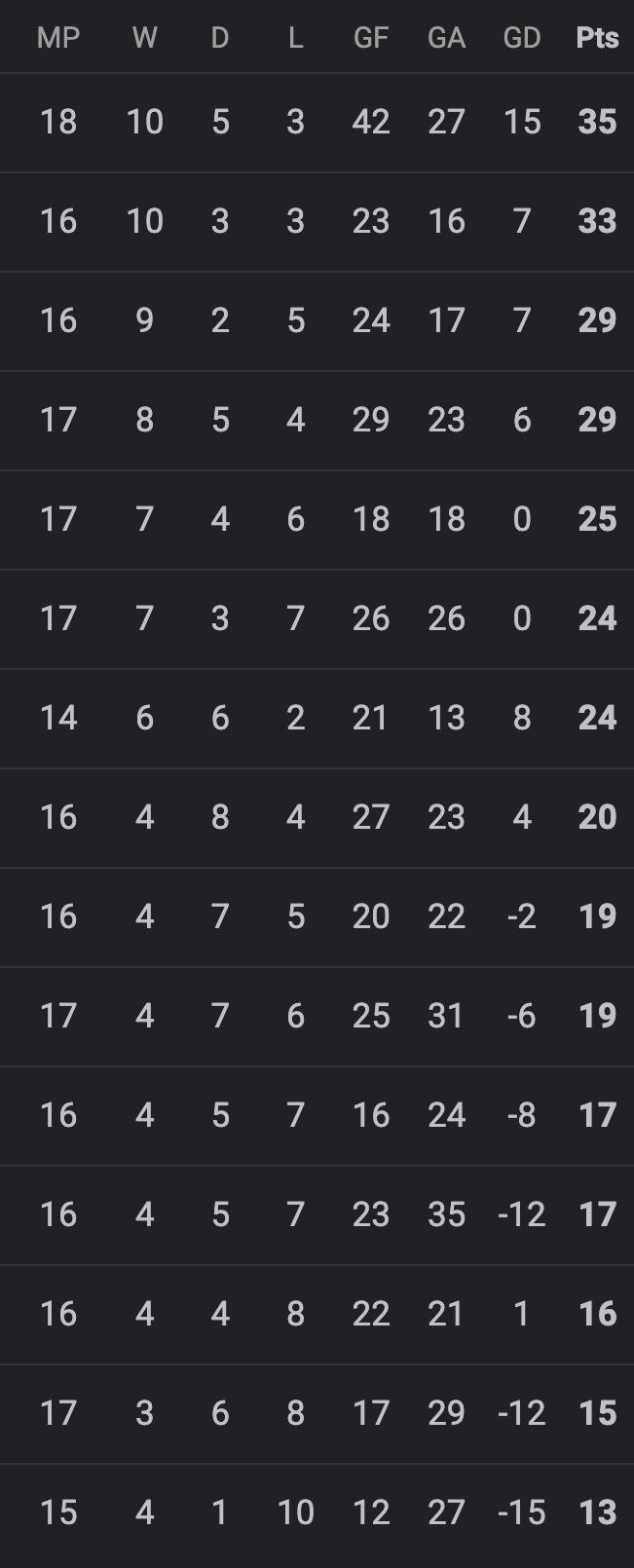This screenshot has width=634, height=1568.
Task: Click the bold Pts column header
Action: click(x=597, y=38)
